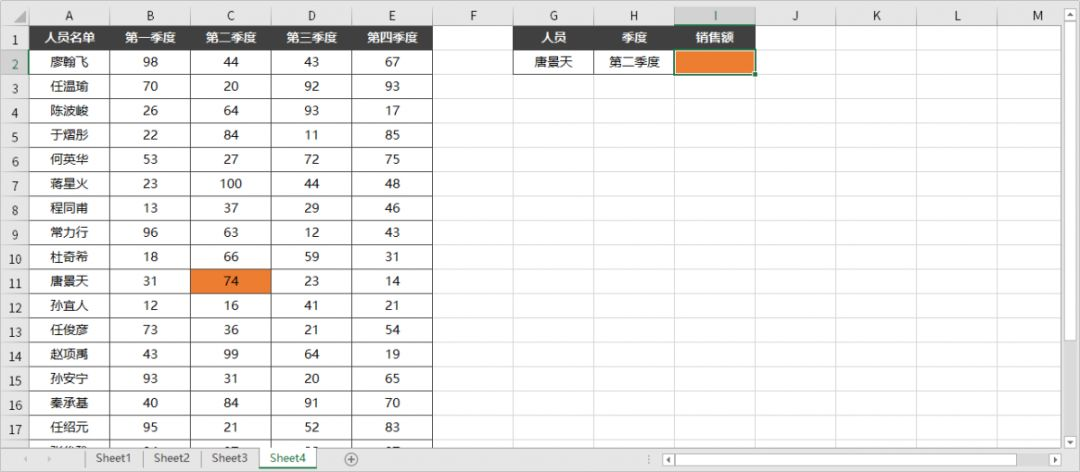1080x472 pixels.
Task: Select the Sheet4 tab
Action: pos(287,458)
